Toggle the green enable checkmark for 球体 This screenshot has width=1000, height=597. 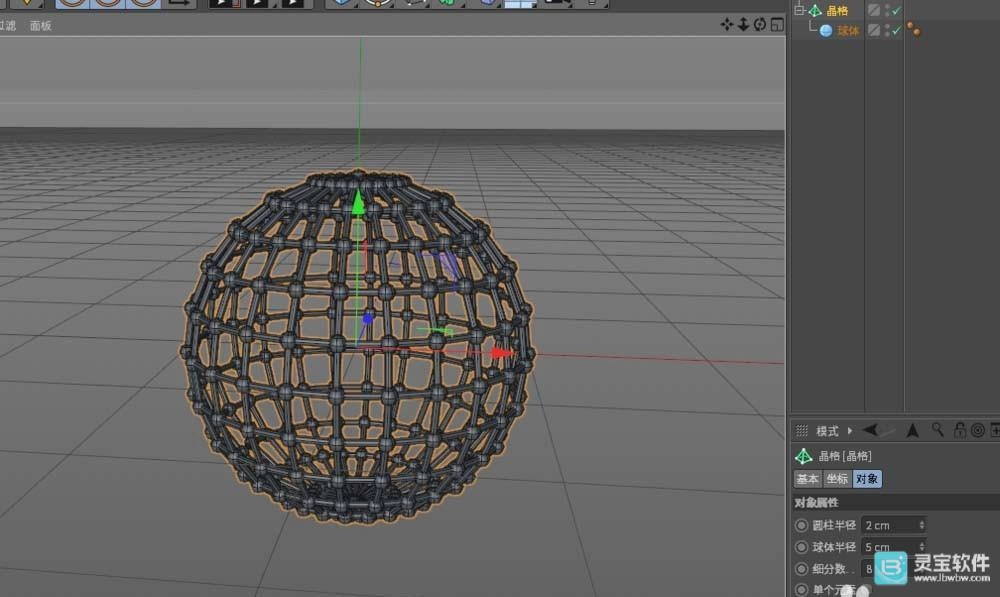(x=896, y=30)
